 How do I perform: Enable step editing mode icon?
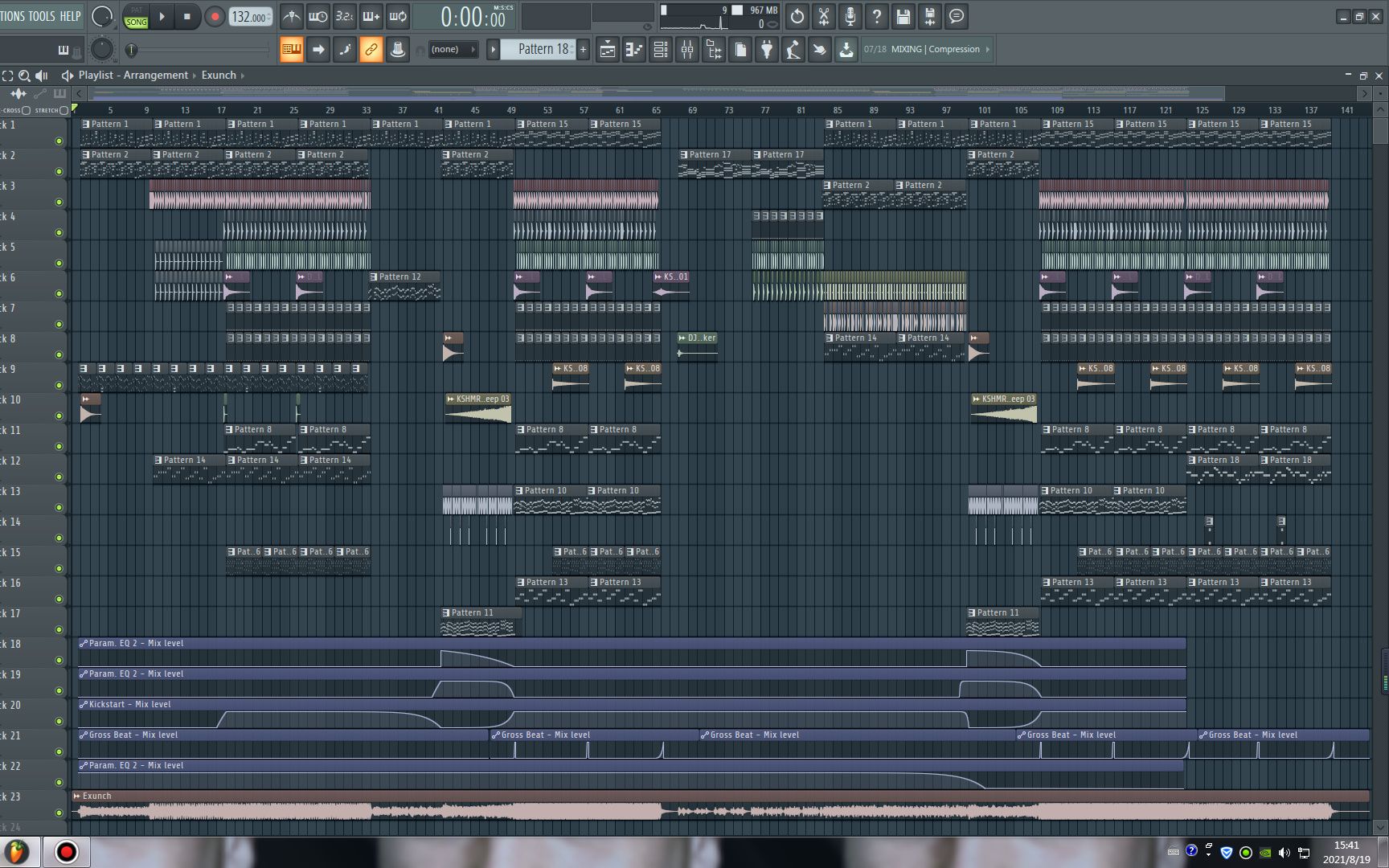pyautogui.click(x=345, y=50)
